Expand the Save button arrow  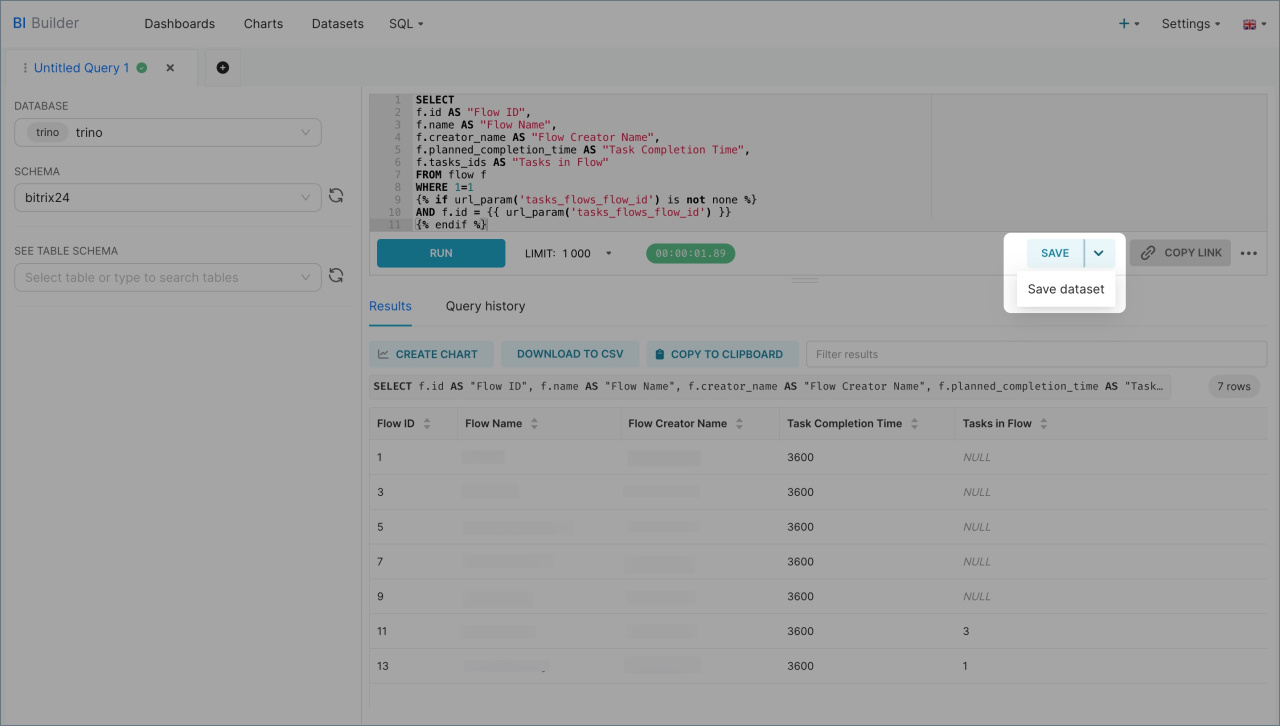coord(1098,254)
